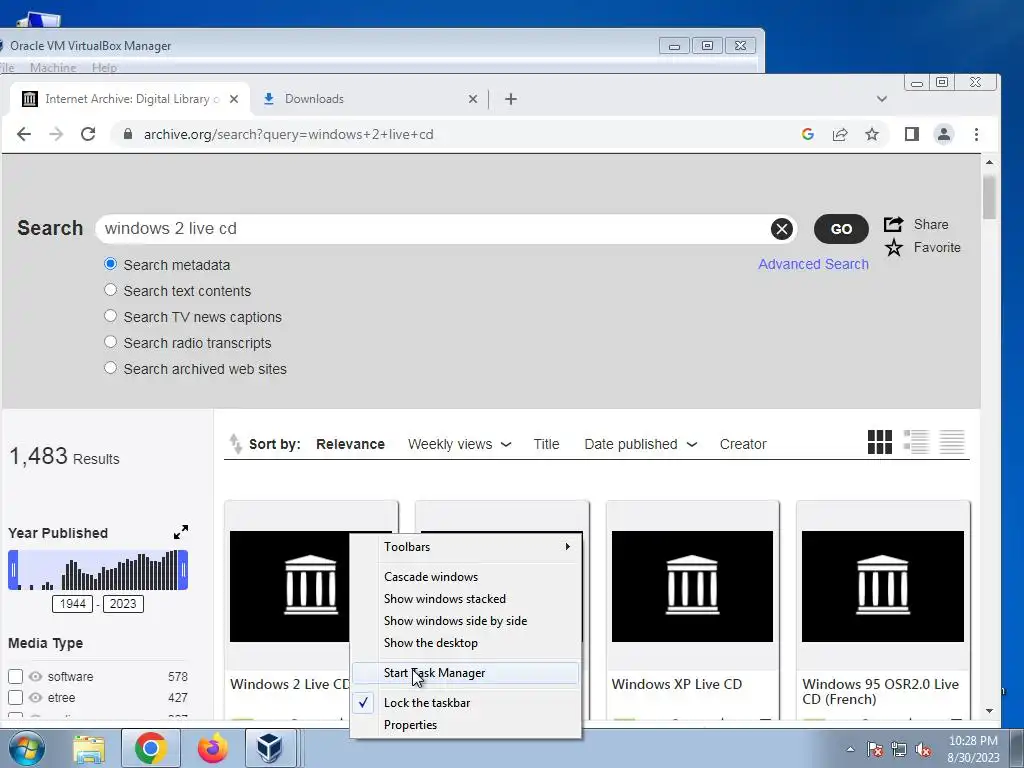Image resolution: width=1024 pixels, height=768 pixels.
Task: Open tab search chevron in Chrome
Action: [x=882, y=99]
